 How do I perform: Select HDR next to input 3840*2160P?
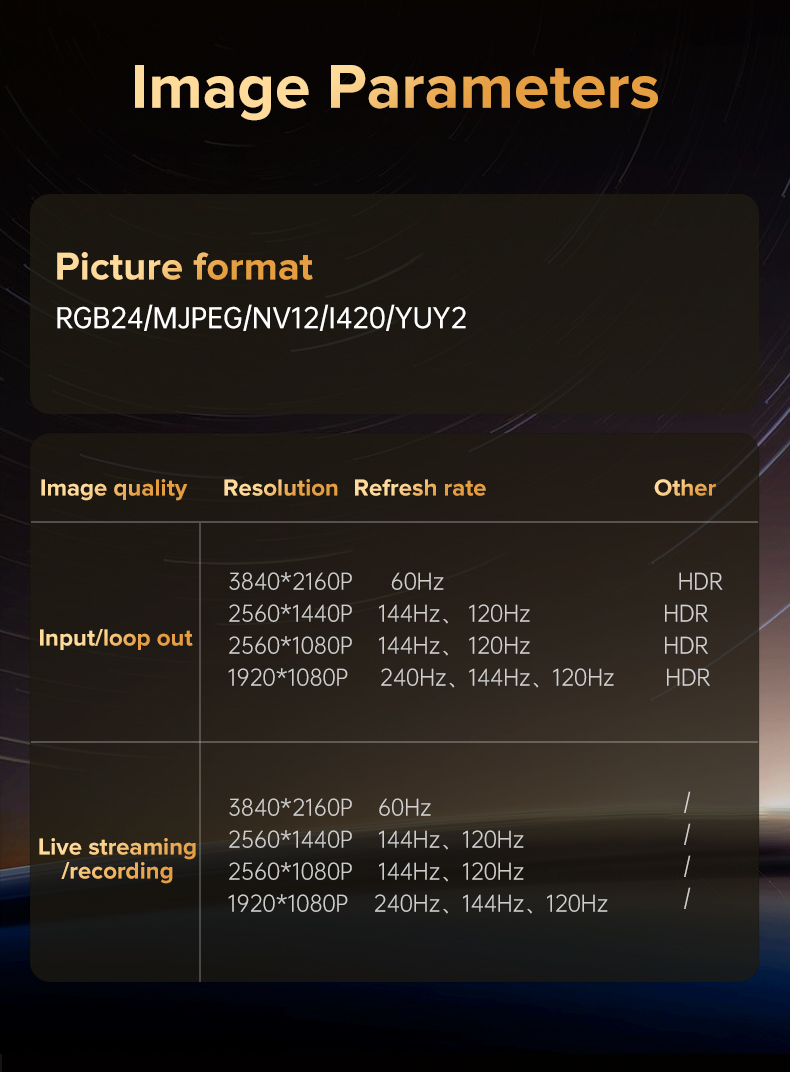pyautogui.click(x=700, y=582)
